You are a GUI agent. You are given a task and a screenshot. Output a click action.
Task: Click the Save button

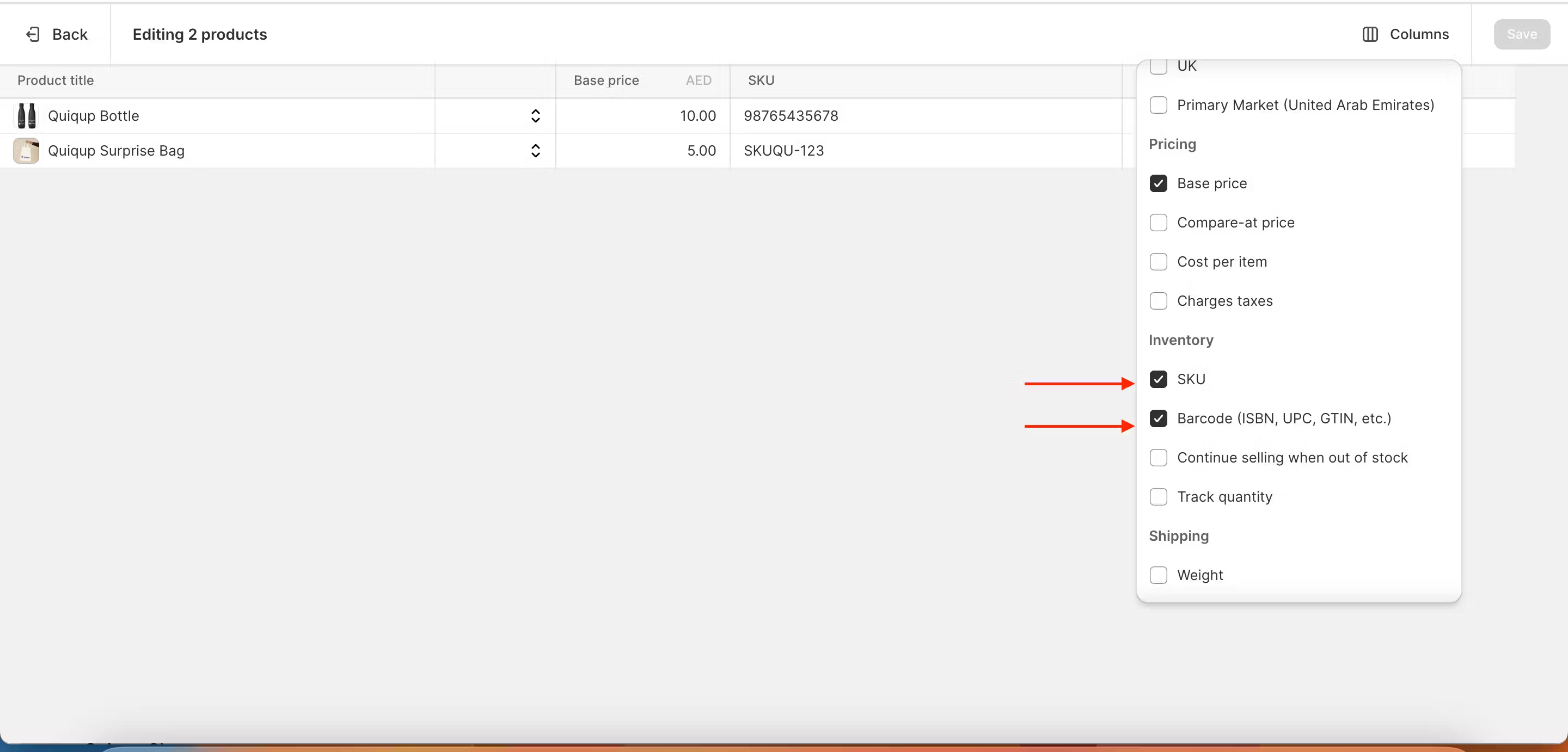pos(1521,34)
